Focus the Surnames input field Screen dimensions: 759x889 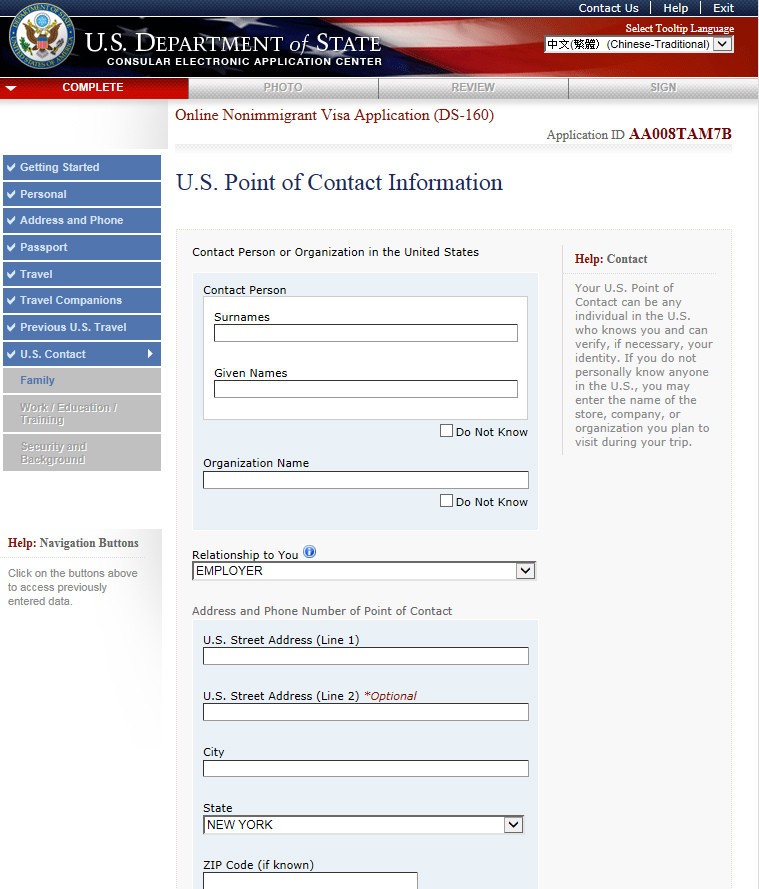366,333
